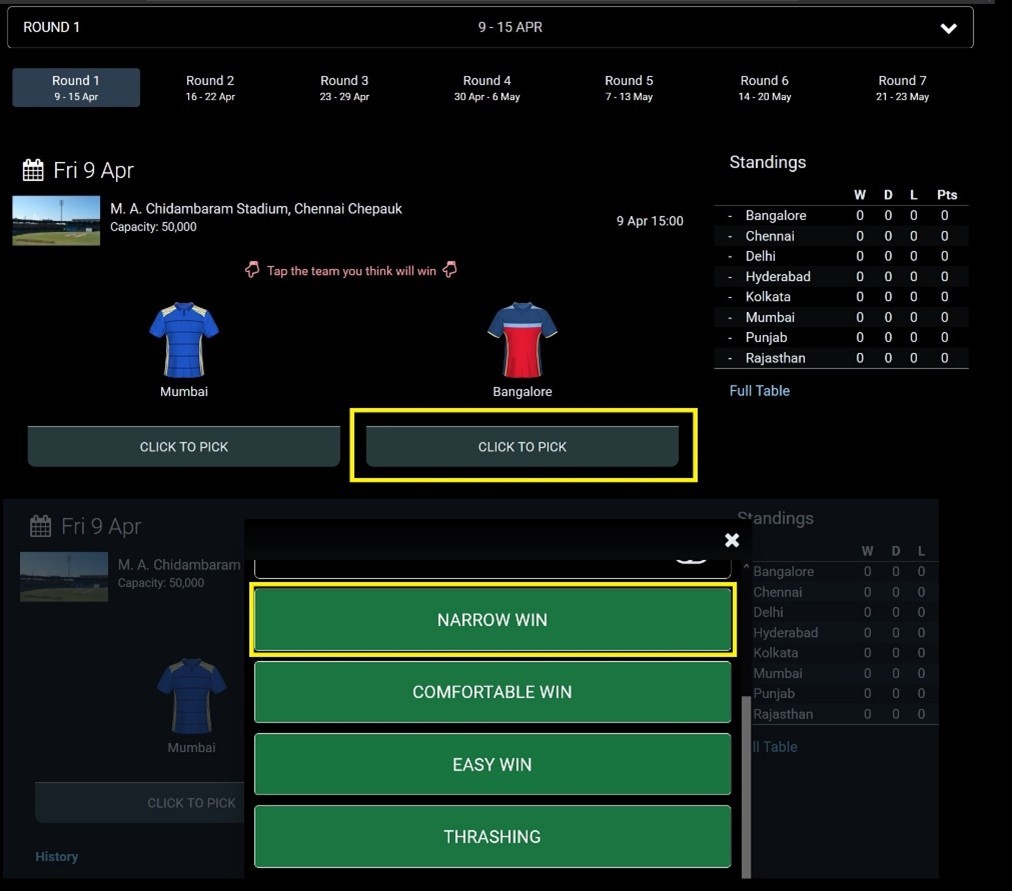Choose NARROW WIN option
This screenshot has height=891, width=1012.
coord(492,619)
